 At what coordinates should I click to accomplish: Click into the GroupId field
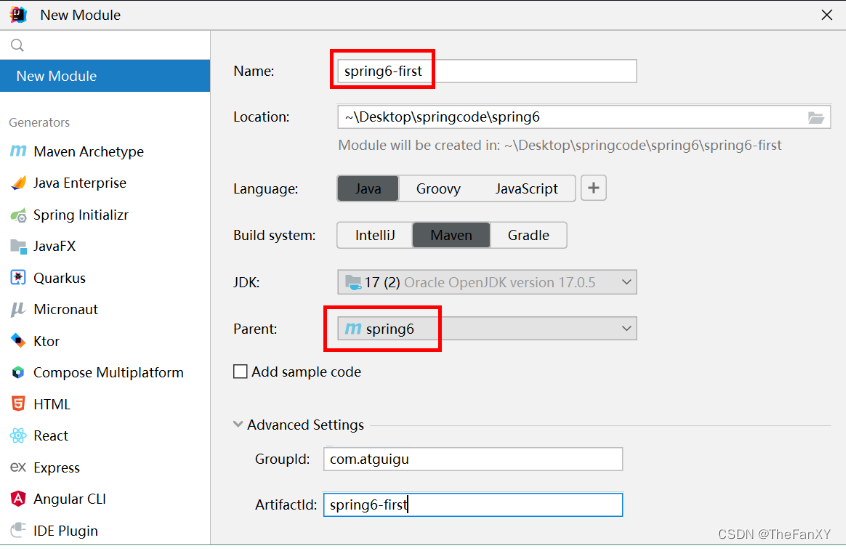(473, 459)
